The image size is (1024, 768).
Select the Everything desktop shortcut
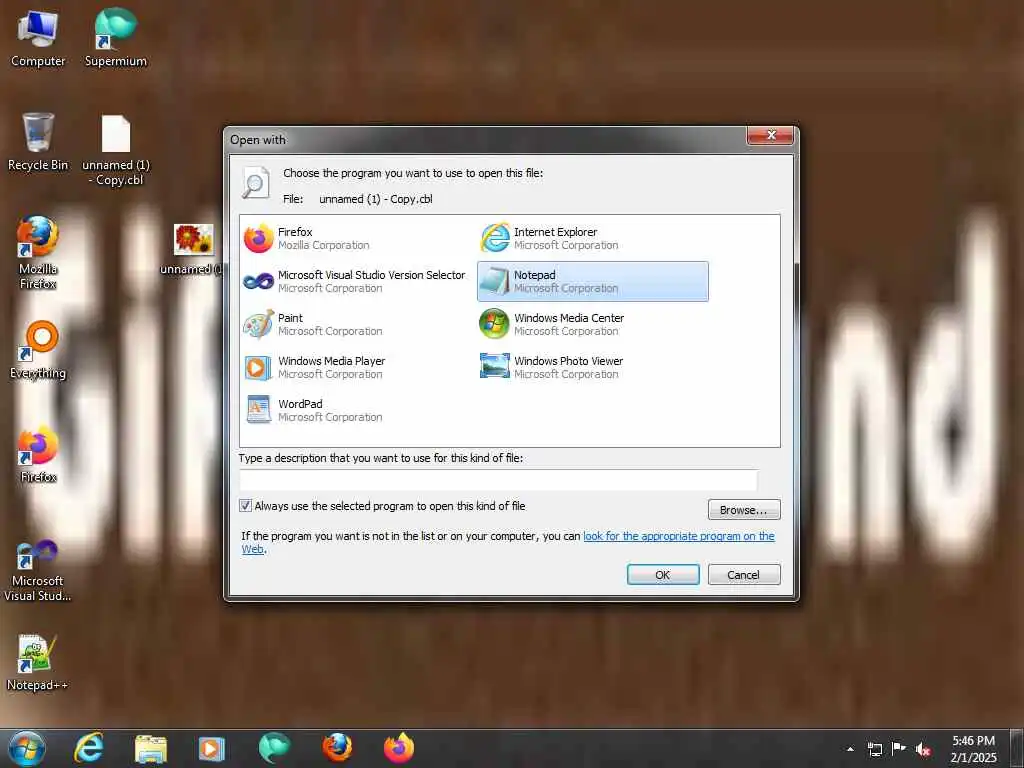(x=38, y=350)
